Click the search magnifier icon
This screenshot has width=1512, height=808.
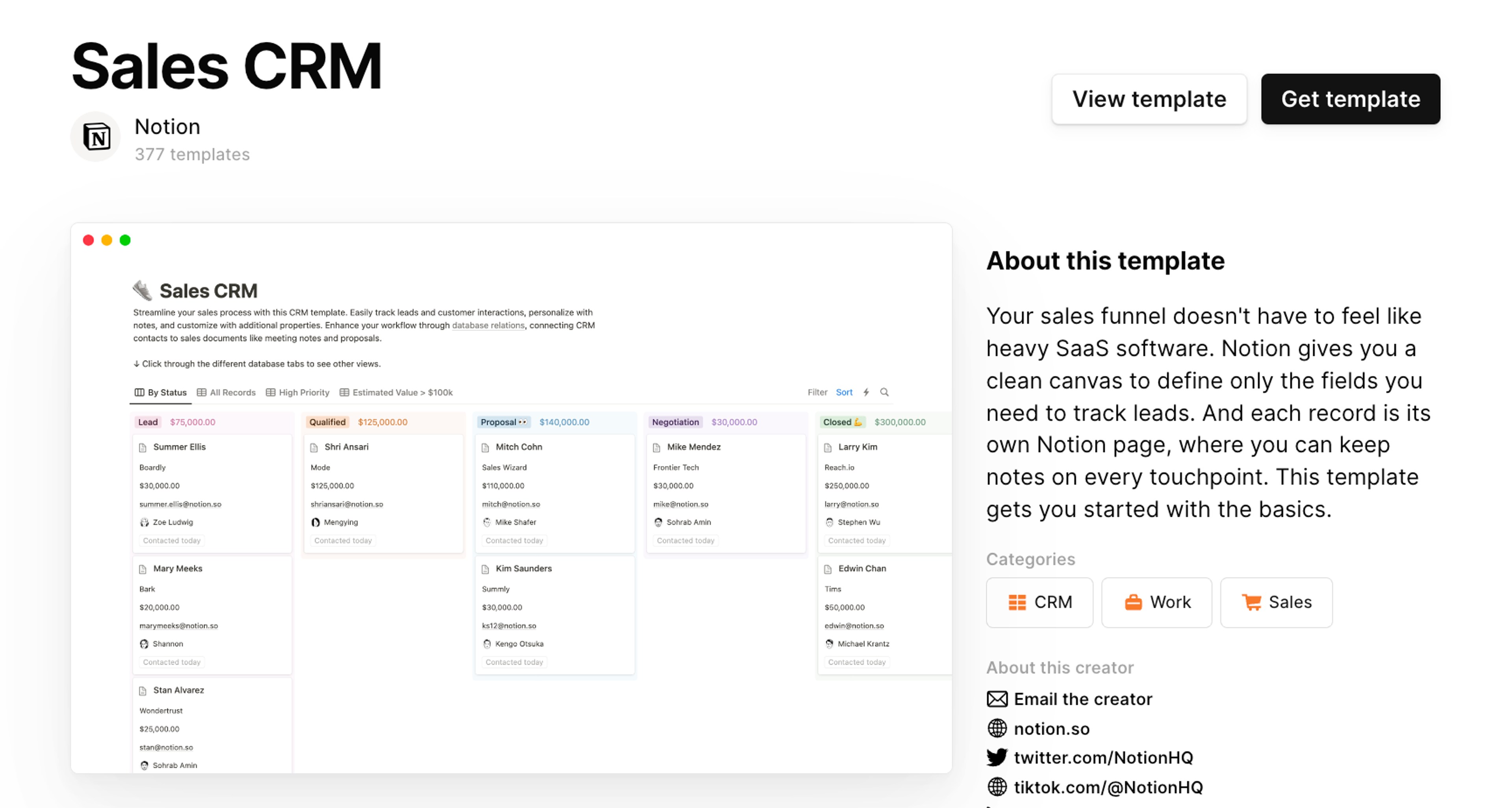click(x=884, y=392)
